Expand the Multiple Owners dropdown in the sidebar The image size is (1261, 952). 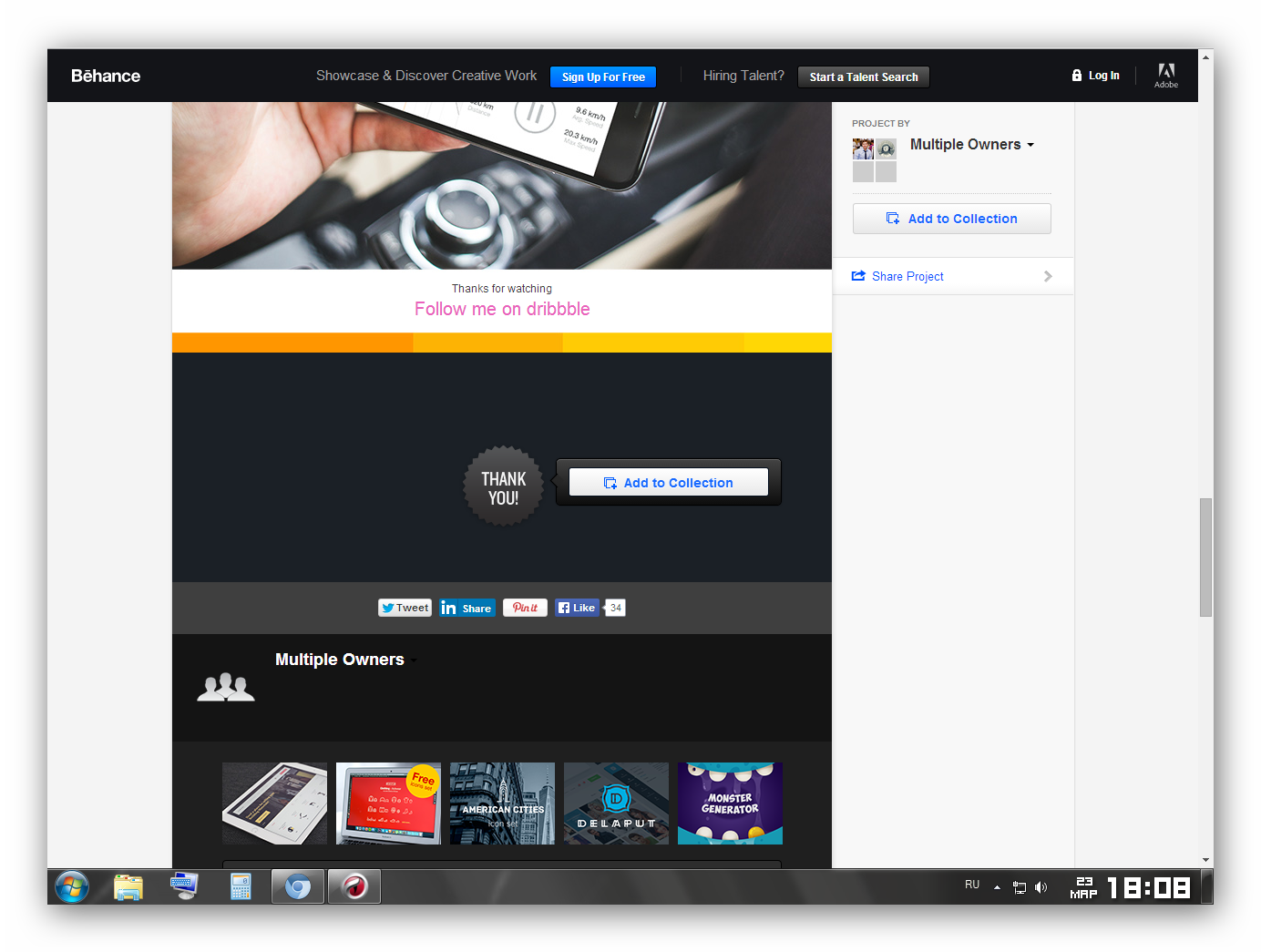[x=972, y=144]
